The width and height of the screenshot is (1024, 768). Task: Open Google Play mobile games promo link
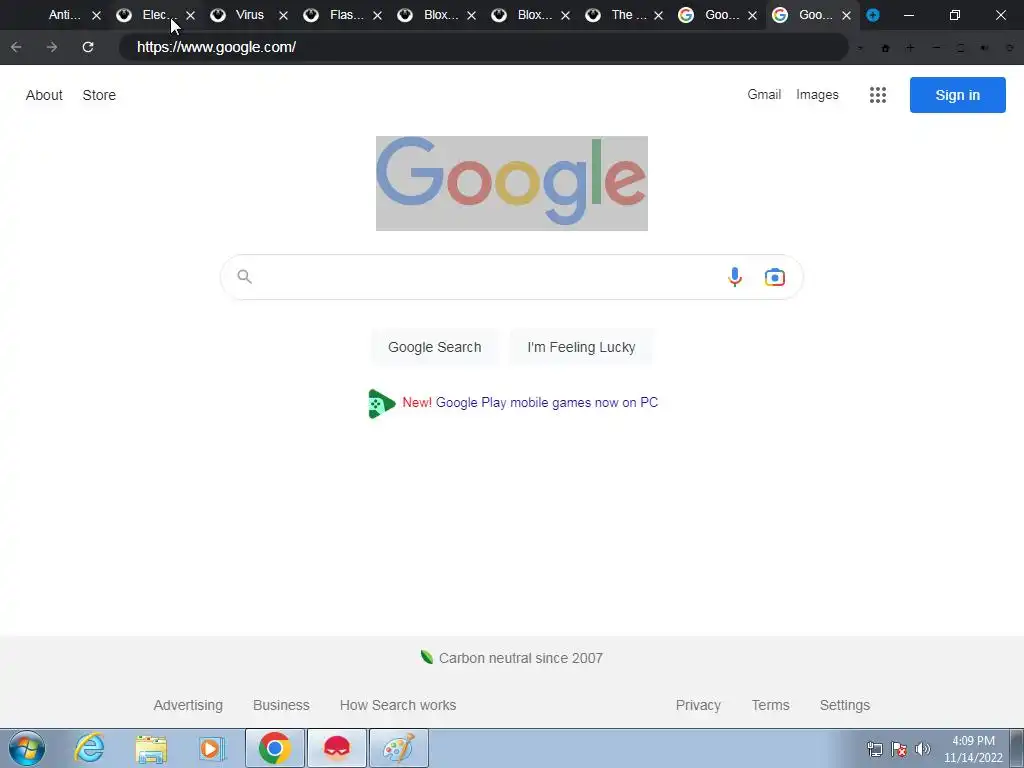(x=547, y=403)
